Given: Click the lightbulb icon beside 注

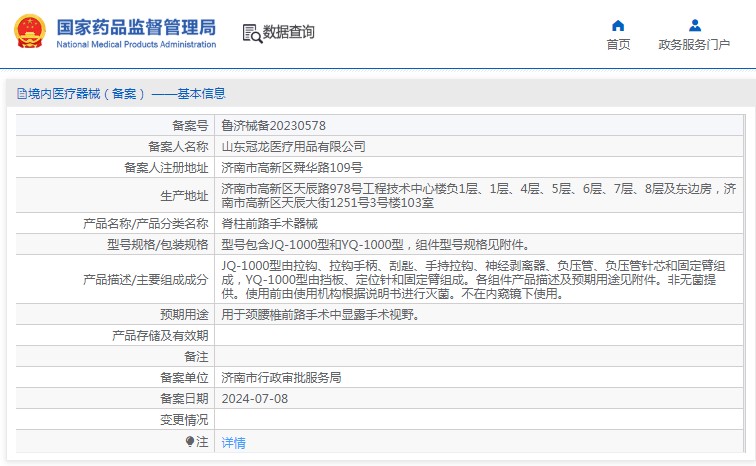Looking at the screenshot, I should pos(190,441).
